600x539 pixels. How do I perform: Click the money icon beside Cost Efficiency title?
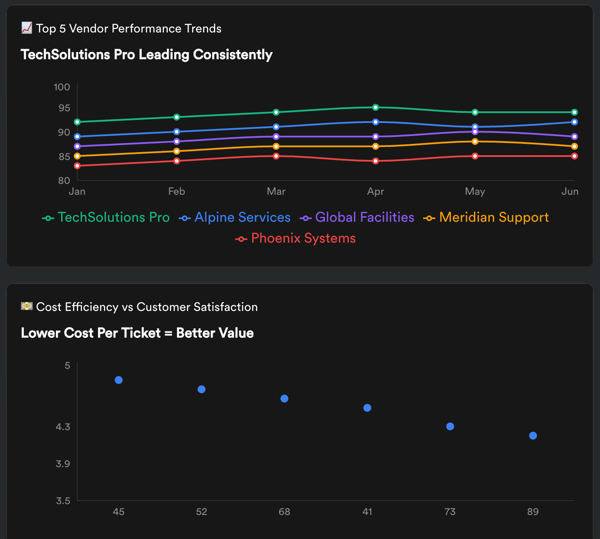coord(26,307)
